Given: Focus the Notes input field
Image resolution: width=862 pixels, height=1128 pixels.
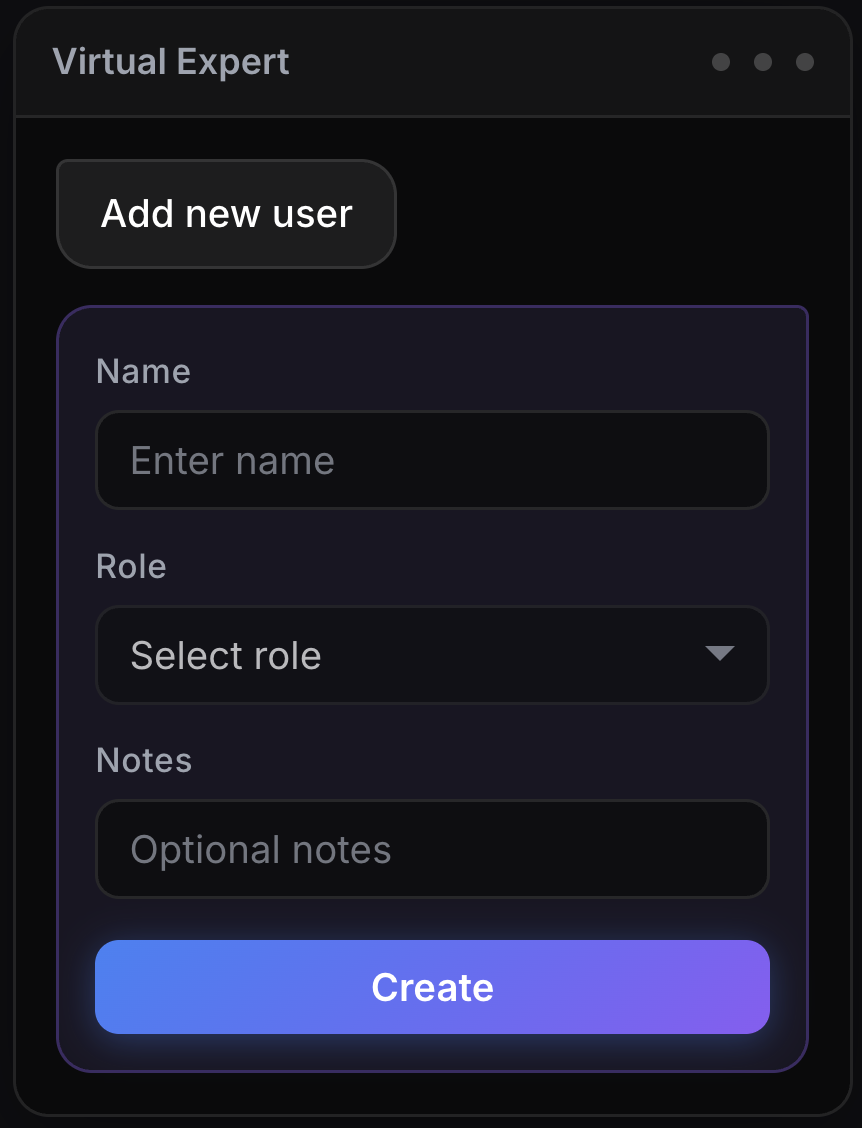Looking at the screenshot, I should pyautogui.click(x=432, y=849).
